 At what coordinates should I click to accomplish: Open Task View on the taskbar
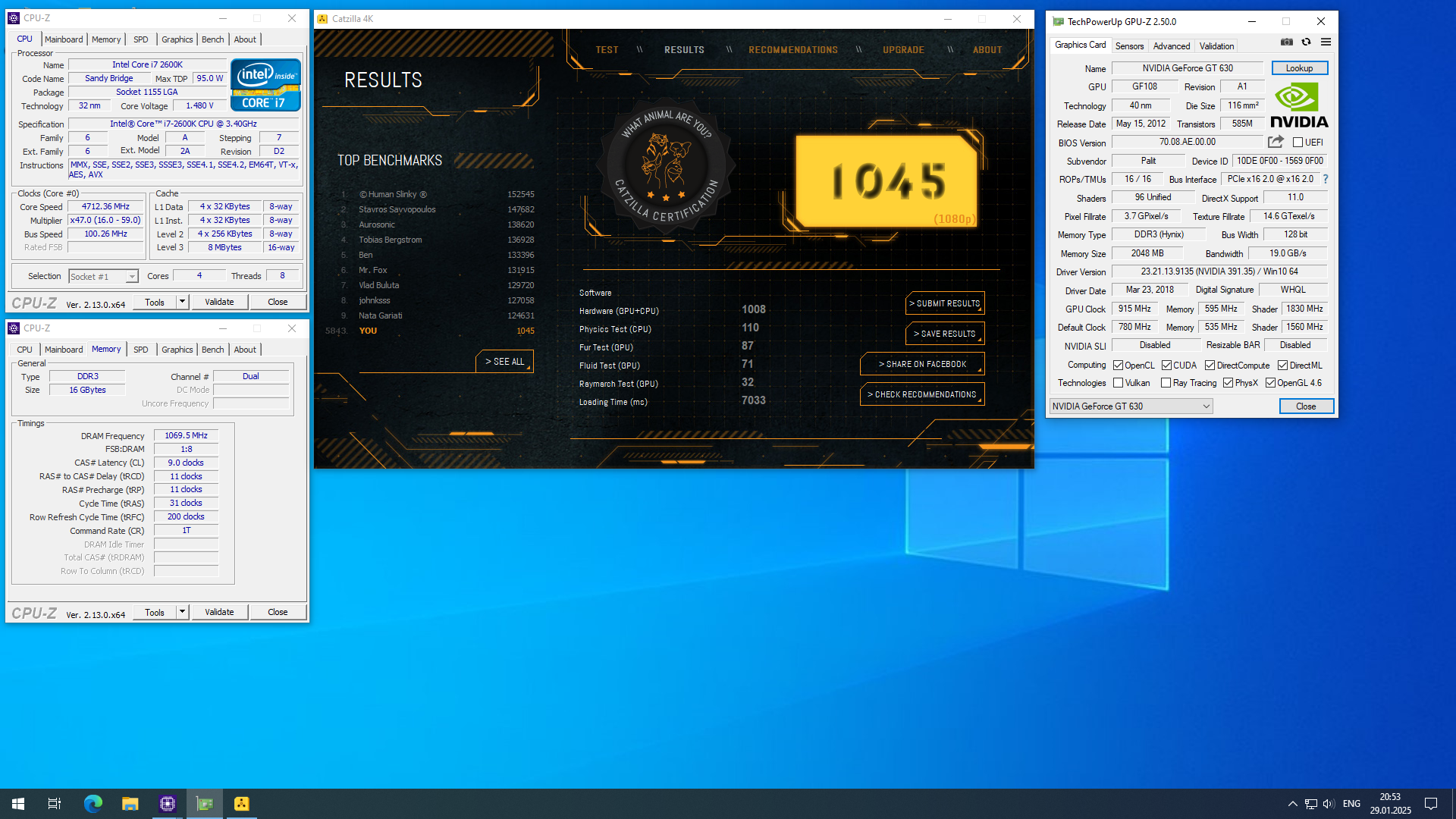click(x=55, y=804)
